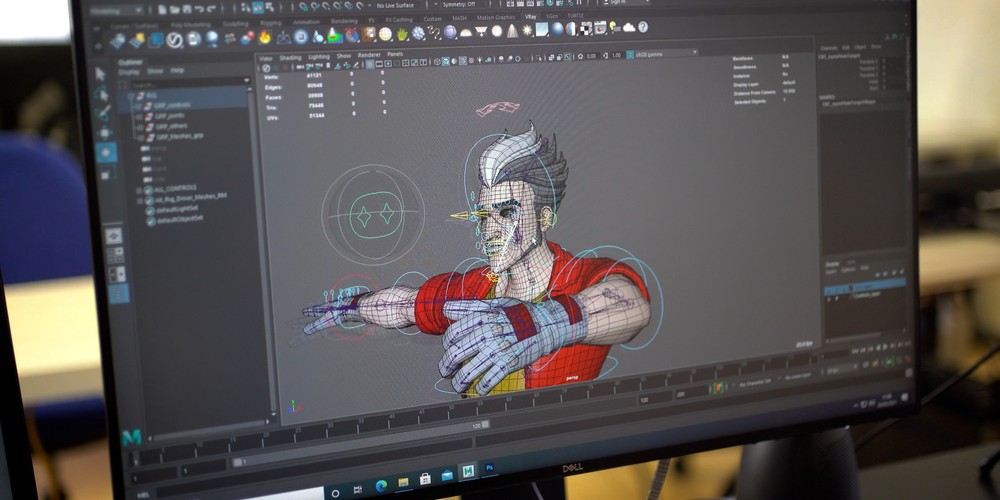The height and width of the screenshot is (500, 1000).
Task: Click the Maya M logo icon bottom-left
Action: click(x=132, y=438)
